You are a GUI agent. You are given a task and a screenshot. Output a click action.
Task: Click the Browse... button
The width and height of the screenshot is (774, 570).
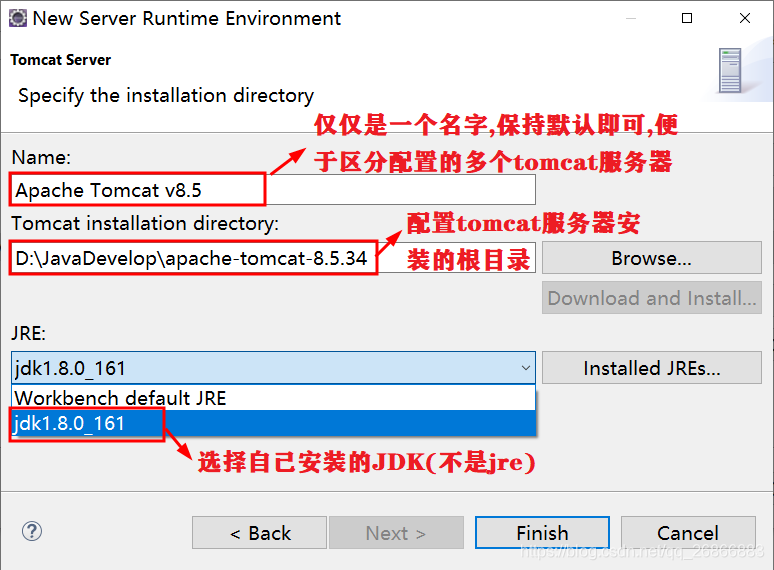(652, 258)
